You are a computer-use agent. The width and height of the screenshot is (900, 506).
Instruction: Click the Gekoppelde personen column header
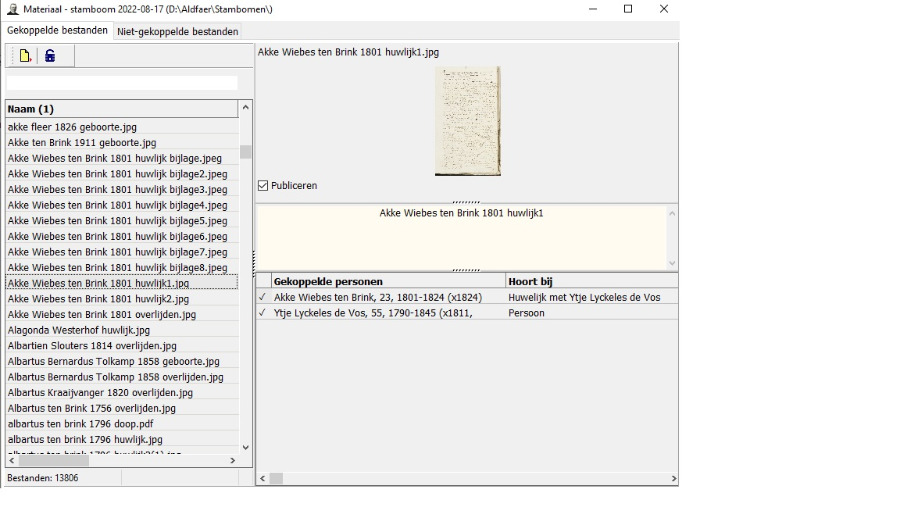tap(385, 281)
